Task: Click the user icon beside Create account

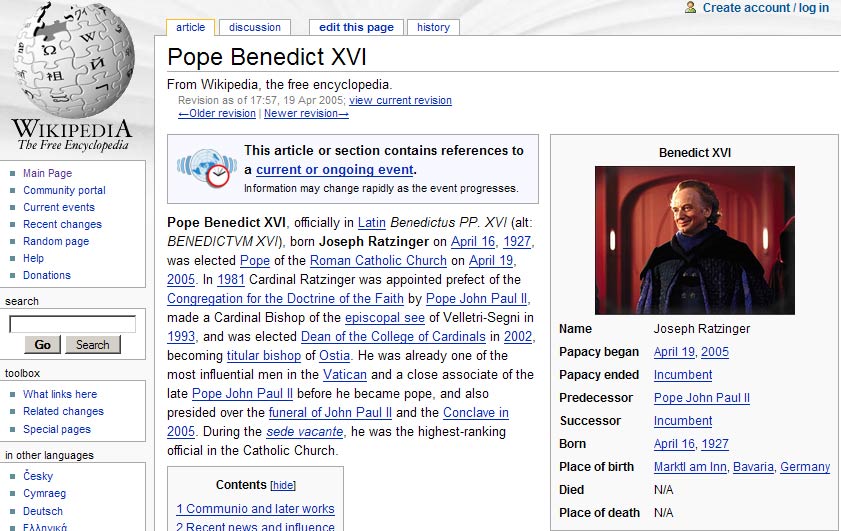Action: (x=690, y=8)
